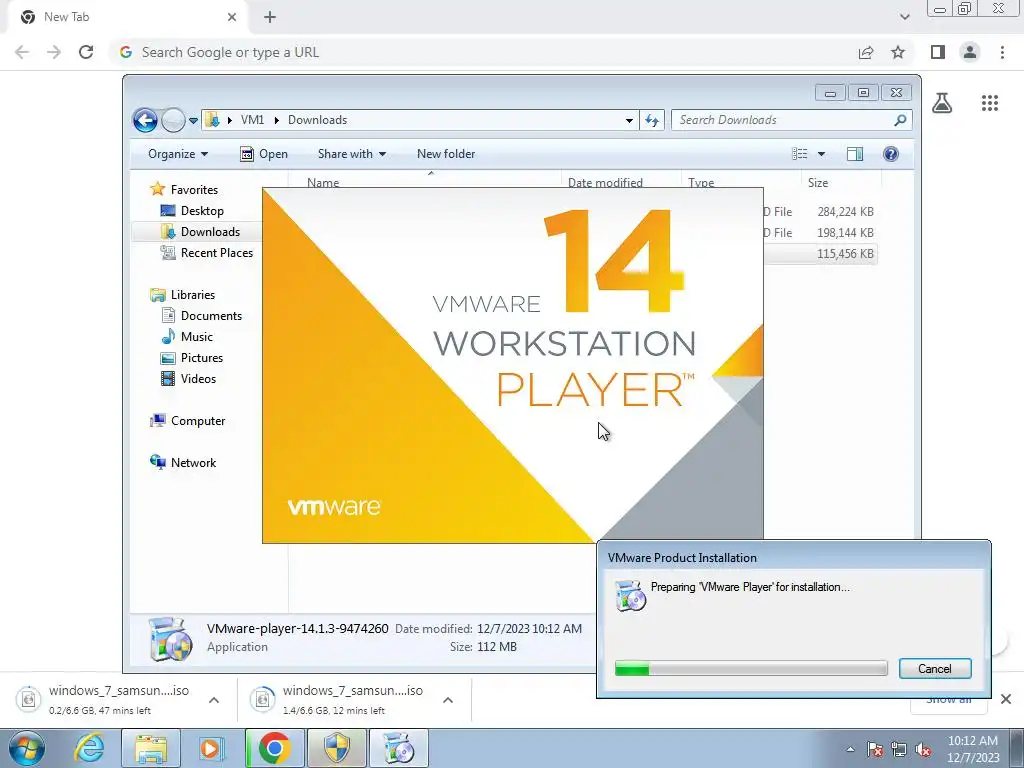1024x768 pixels.
Task: Open Windows Media Player from taskbar
Action: 211,748
